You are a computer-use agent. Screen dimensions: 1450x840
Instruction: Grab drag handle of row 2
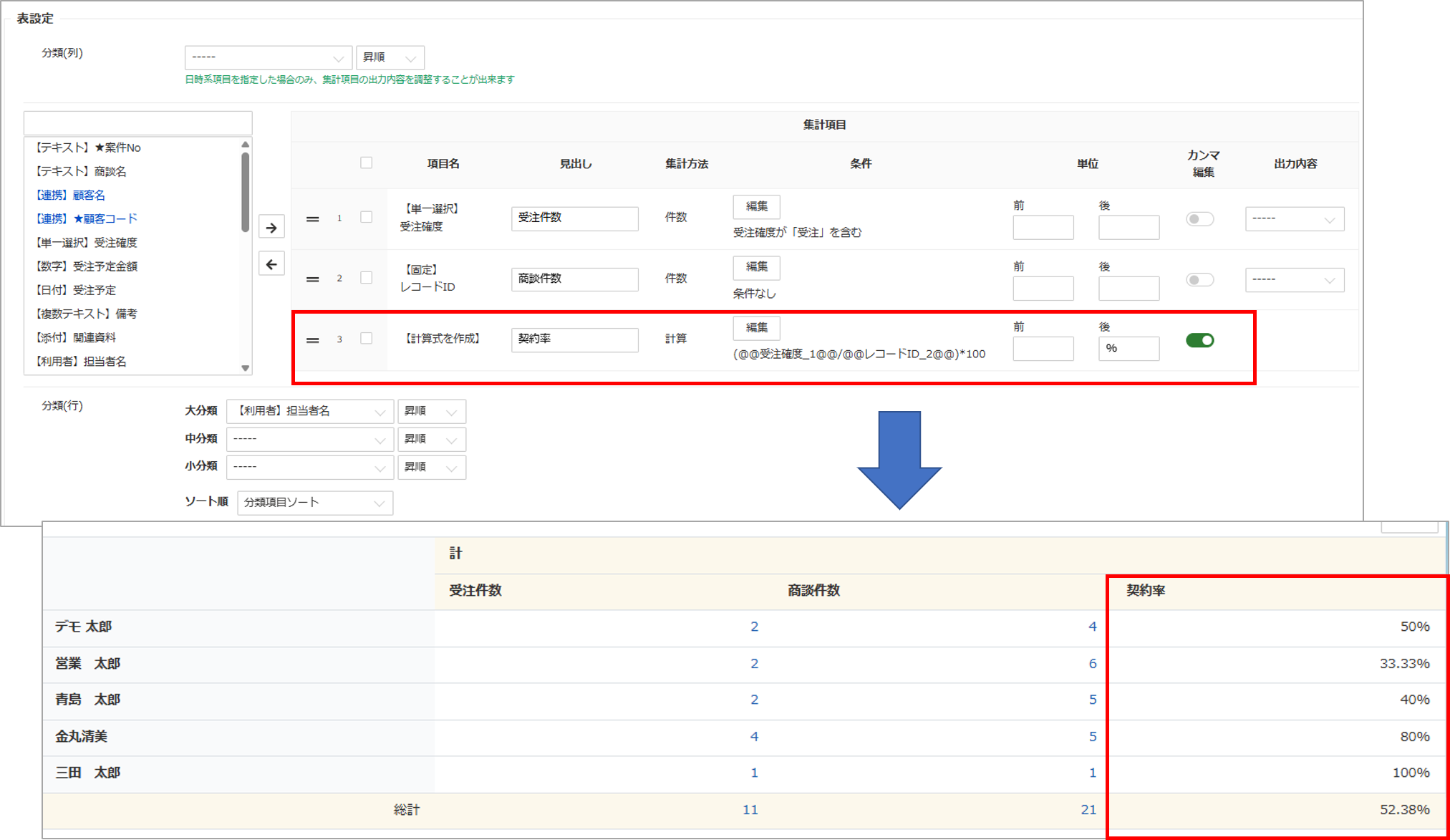(313, 279)
